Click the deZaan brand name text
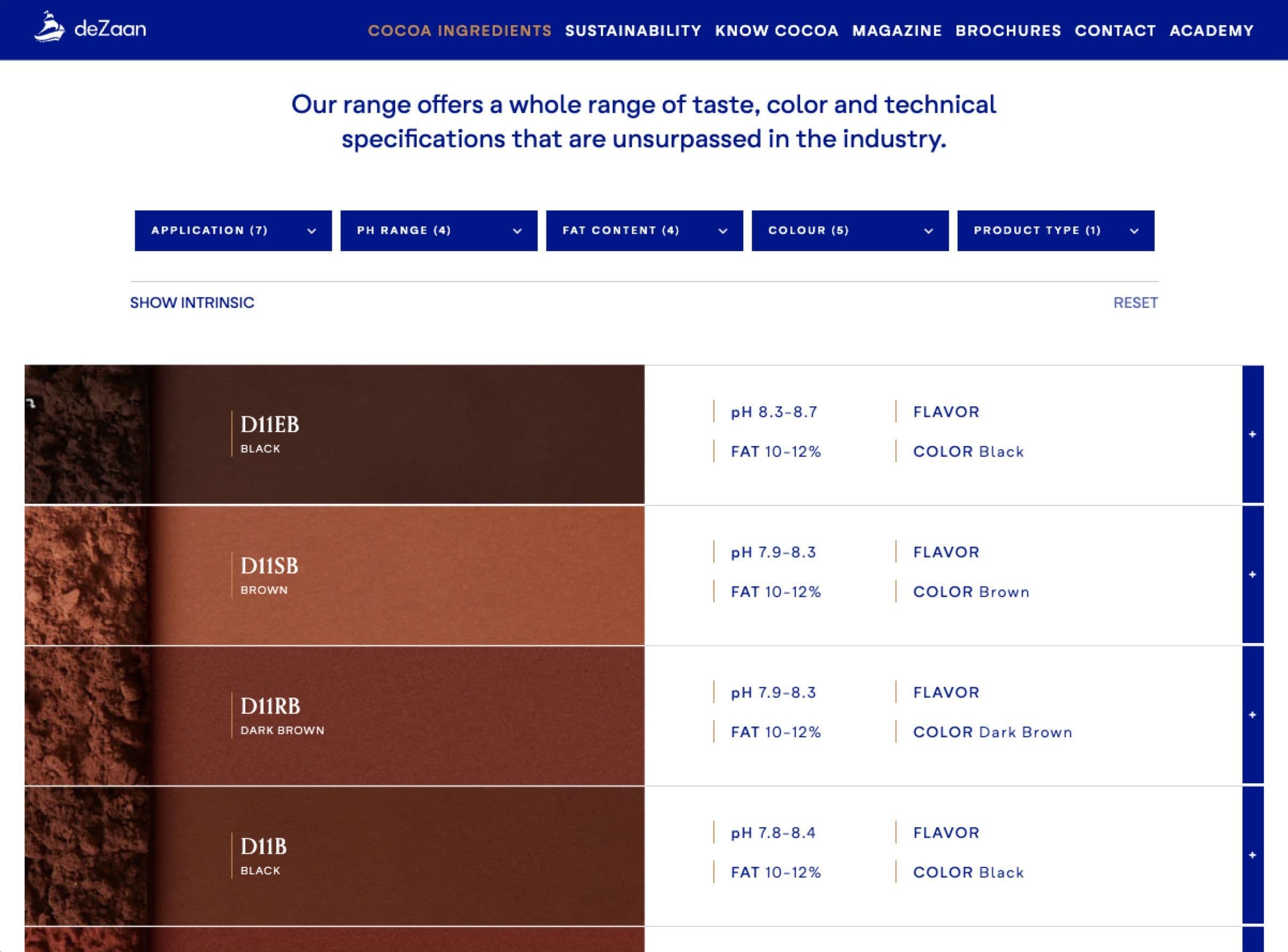The width and height of the screenshot is (1288, 952). pyautogui.click(x=110, y=28)
